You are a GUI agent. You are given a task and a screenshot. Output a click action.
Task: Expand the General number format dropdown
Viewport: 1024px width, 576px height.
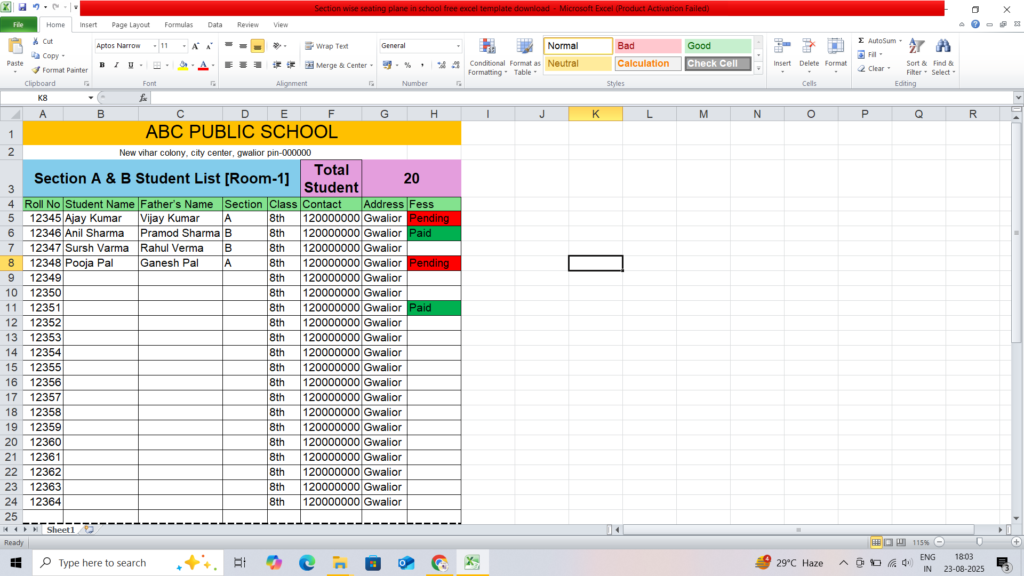458,46
